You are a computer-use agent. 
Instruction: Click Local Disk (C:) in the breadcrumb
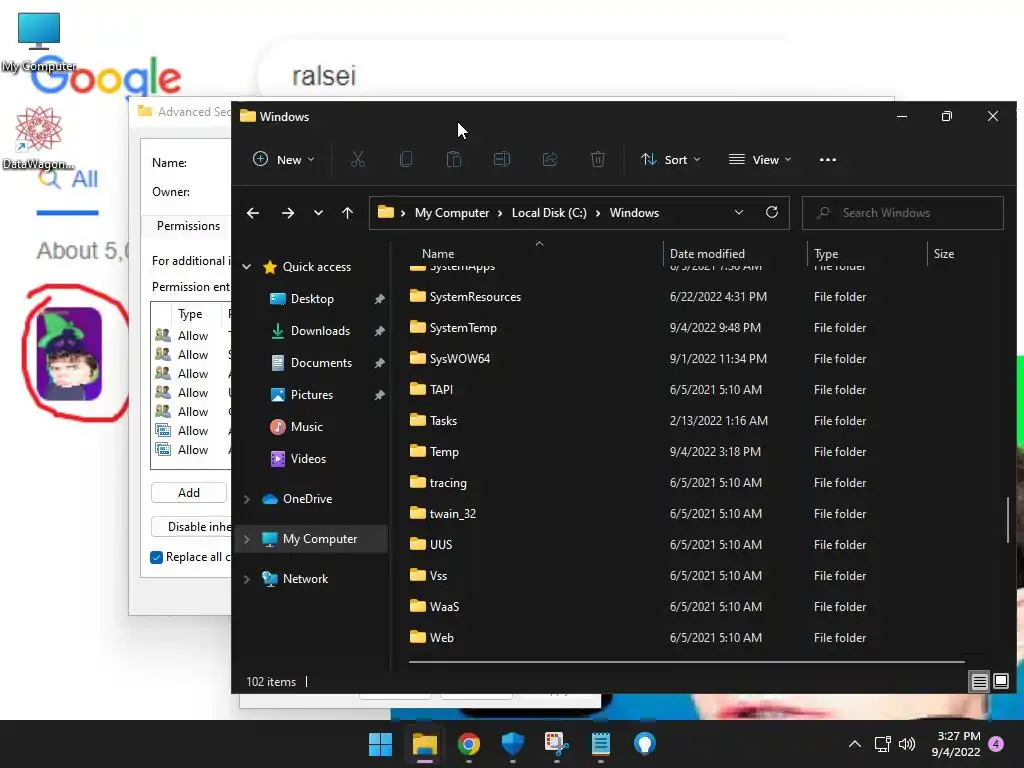(549, 213)
